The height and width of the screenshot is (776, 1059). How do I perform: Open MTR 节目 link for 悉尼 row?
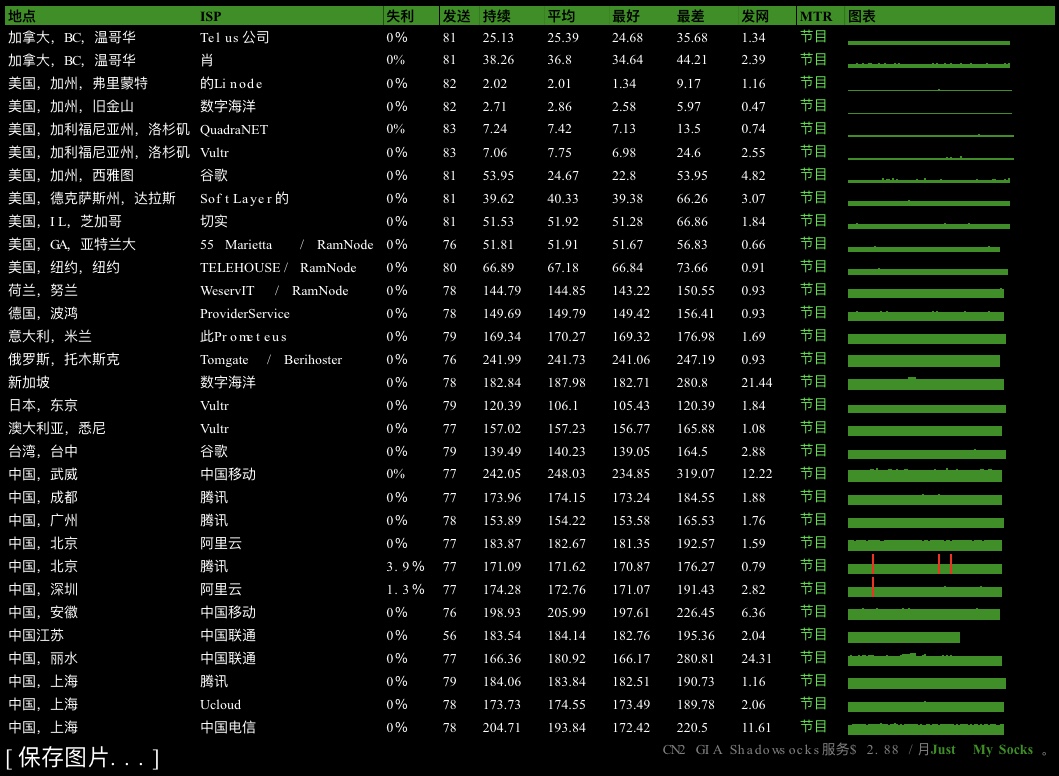pos(813,427)
